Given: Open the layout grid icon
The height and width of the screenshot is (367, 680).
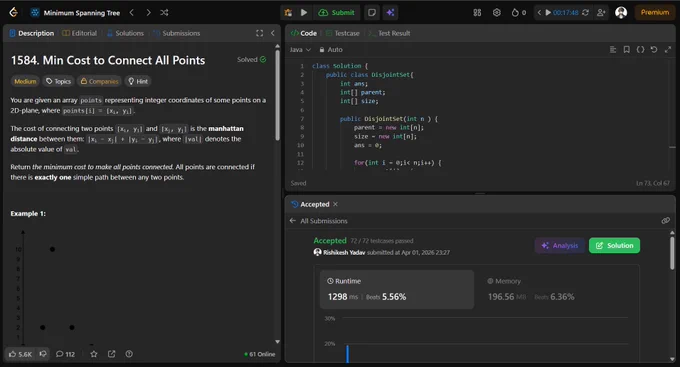Looking at the screenshot, I should coord(477,13).
